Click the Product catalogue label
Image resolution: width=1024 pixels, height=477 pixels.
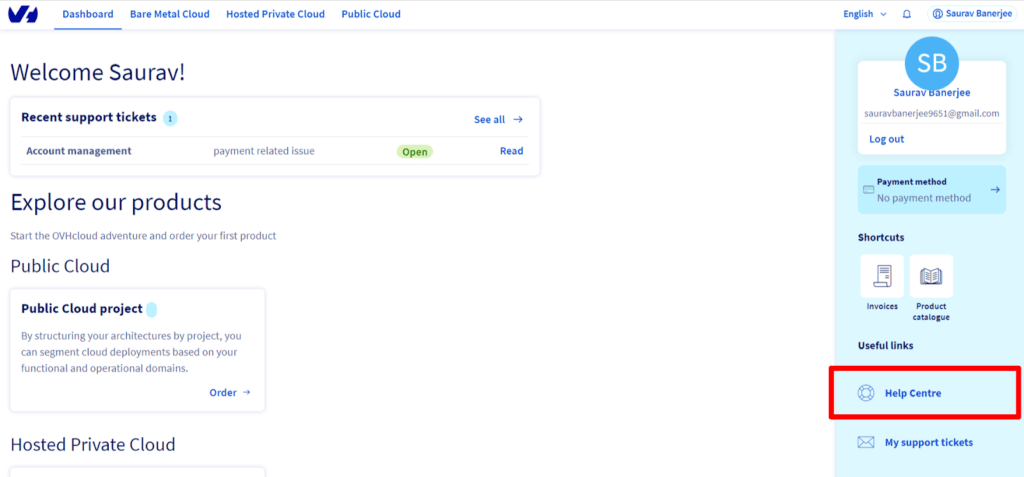click(x=931, y=312)
